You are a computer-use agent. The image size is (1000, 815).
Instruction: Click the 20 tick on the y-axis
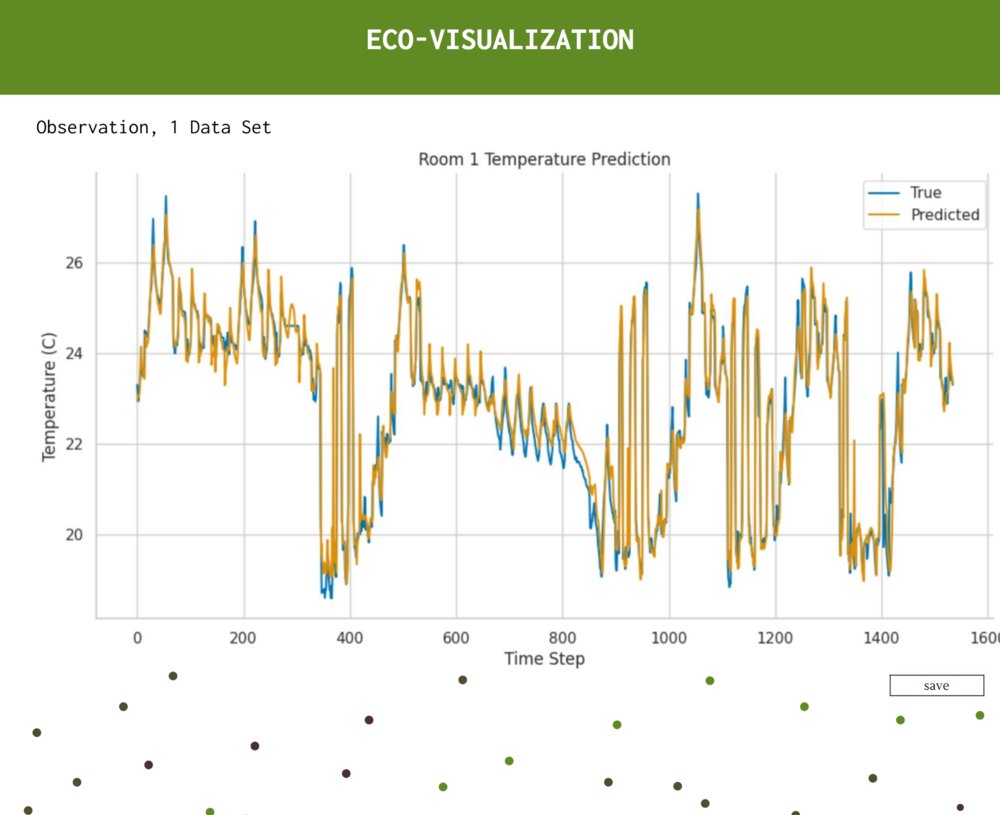[75, 535]
